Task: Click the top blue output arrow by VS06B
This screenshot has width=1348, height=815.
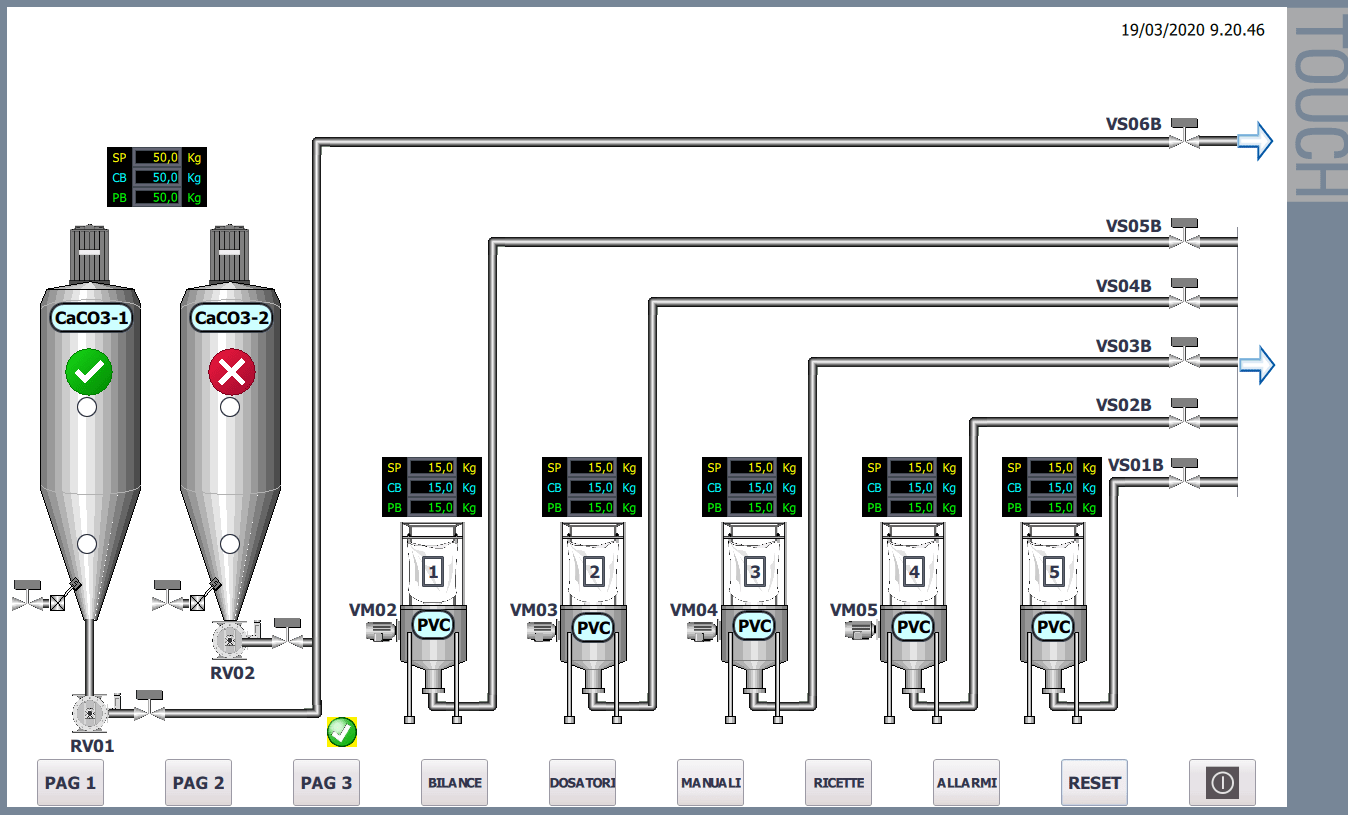Action: pos(1254,141)
